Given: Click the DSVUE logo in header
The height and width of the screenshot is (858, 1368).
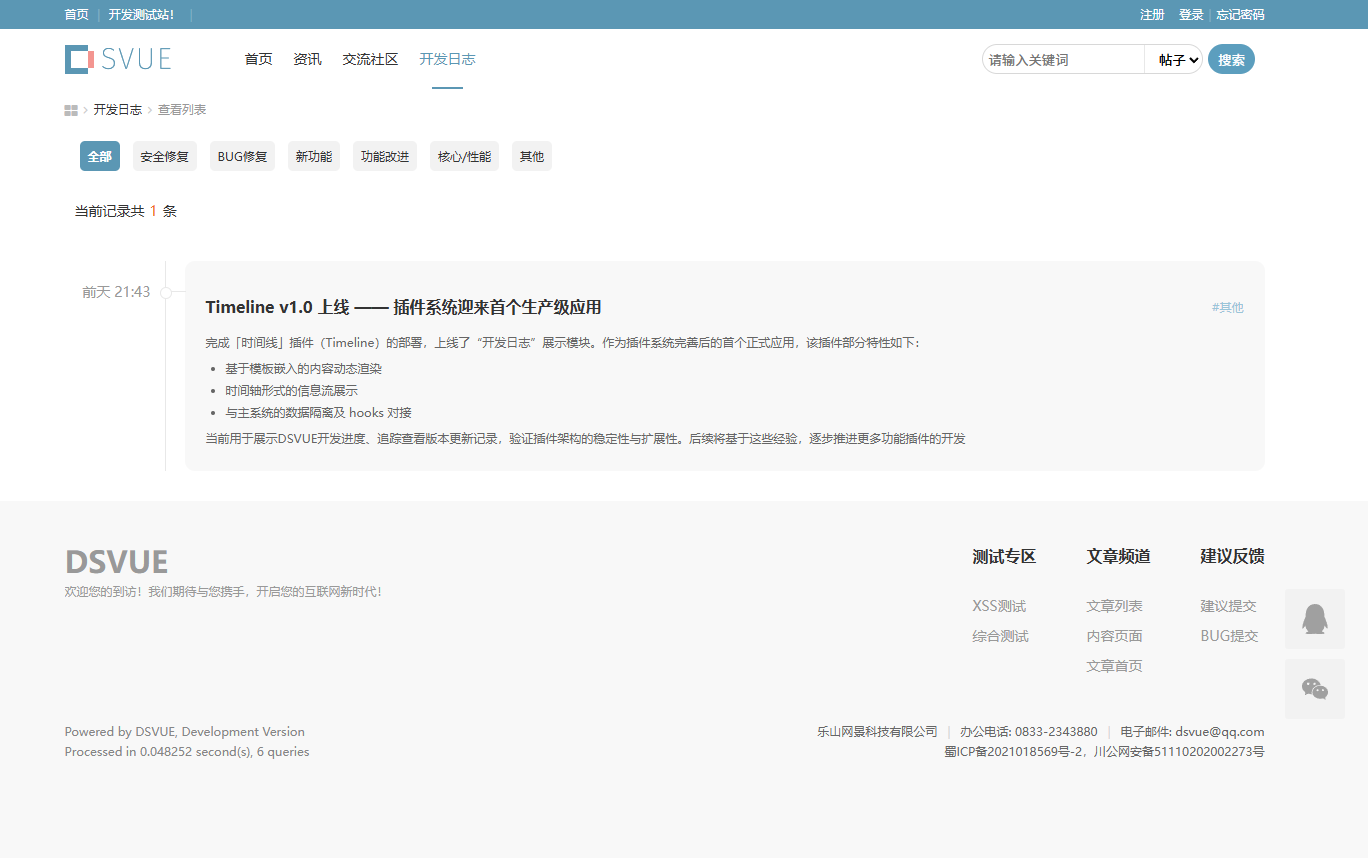Looking at the screenshot, I should click(x=118, y=59).
